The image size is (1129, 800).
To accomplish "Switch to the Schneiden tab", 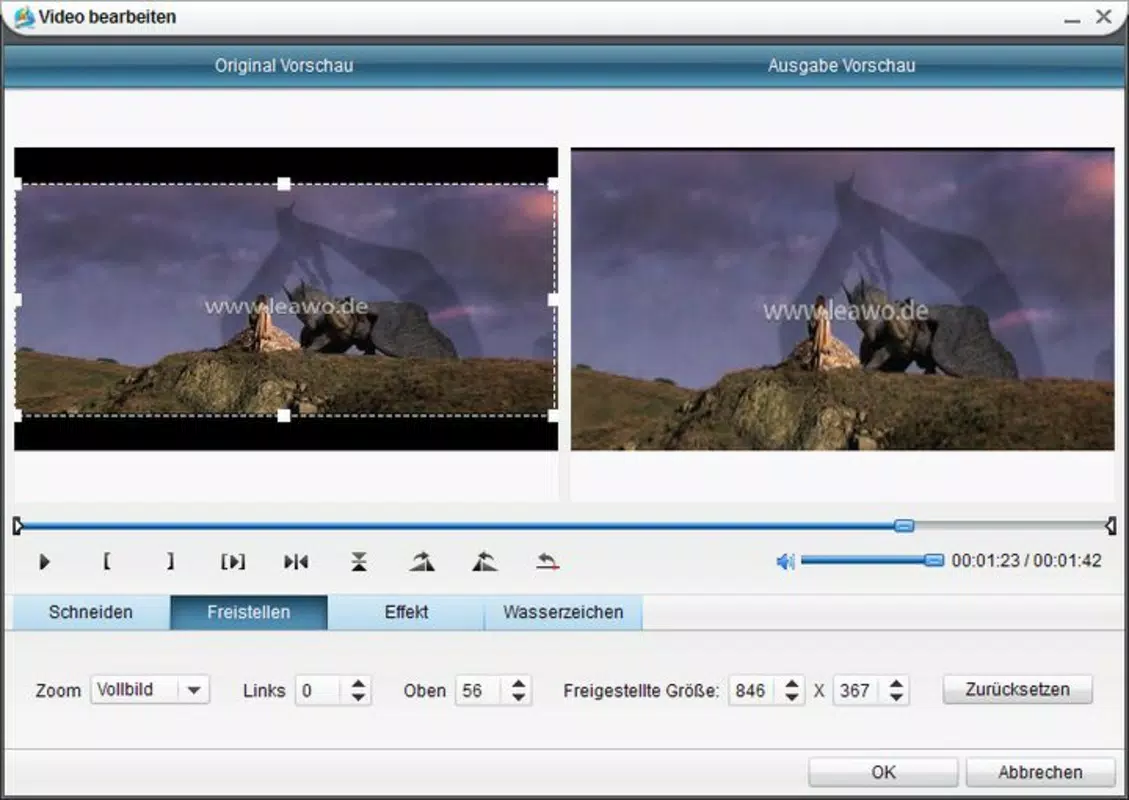I will [x=91, y=612].
